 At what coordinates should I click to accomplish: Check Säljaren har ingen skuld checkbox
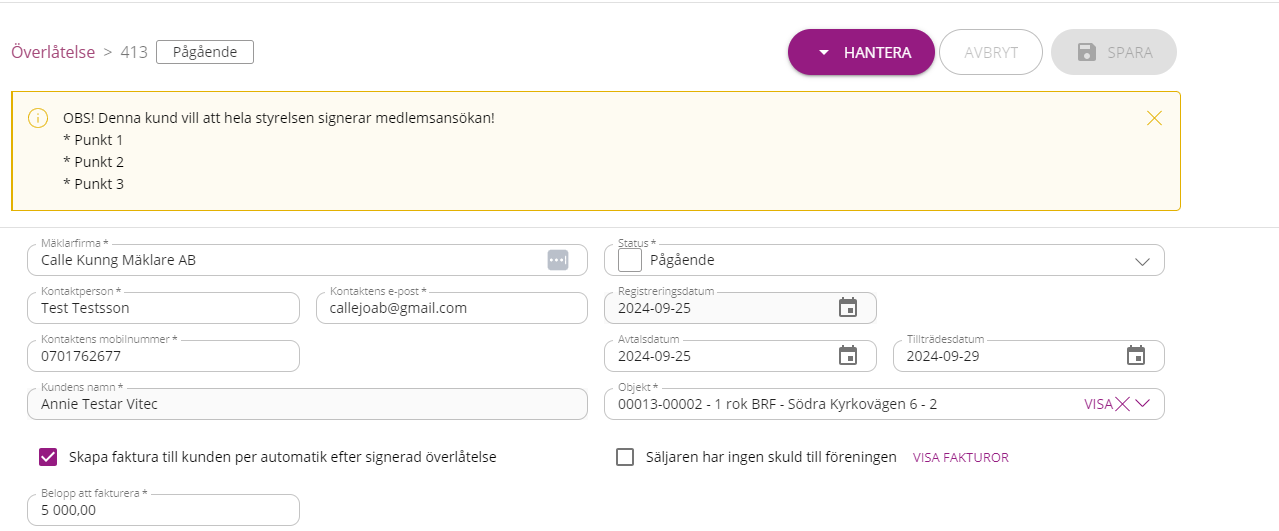[625, 457]
